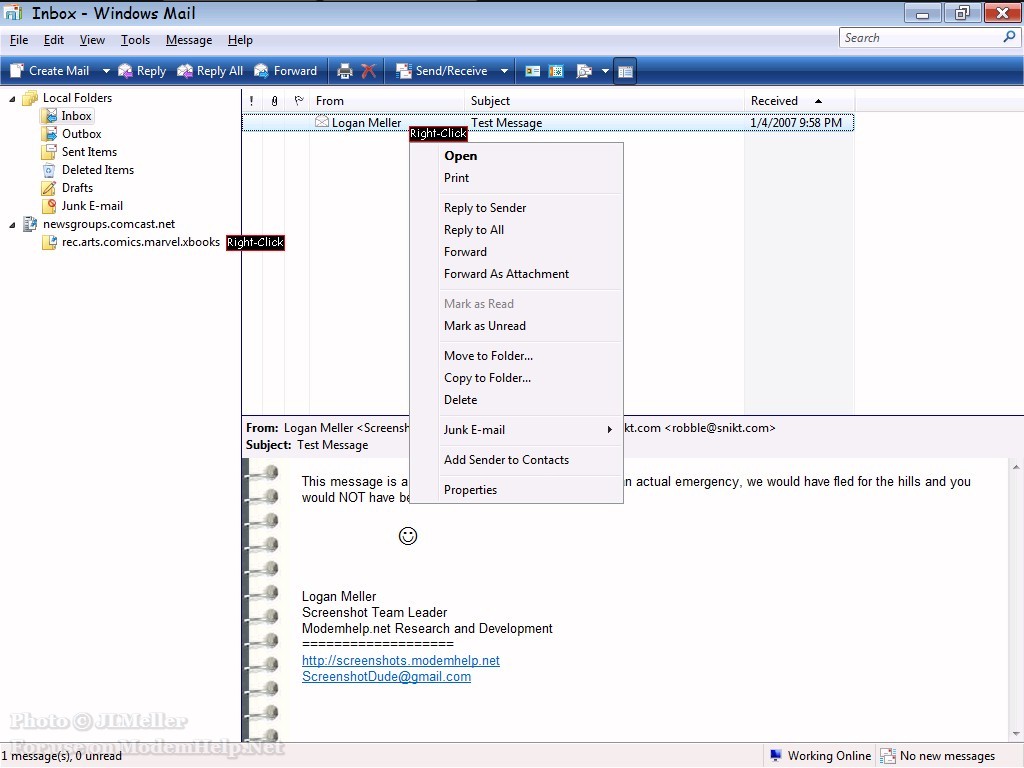The image size is (1024, 768).
Task: Select the Junk E-mail folder
Action: (92, 206)
